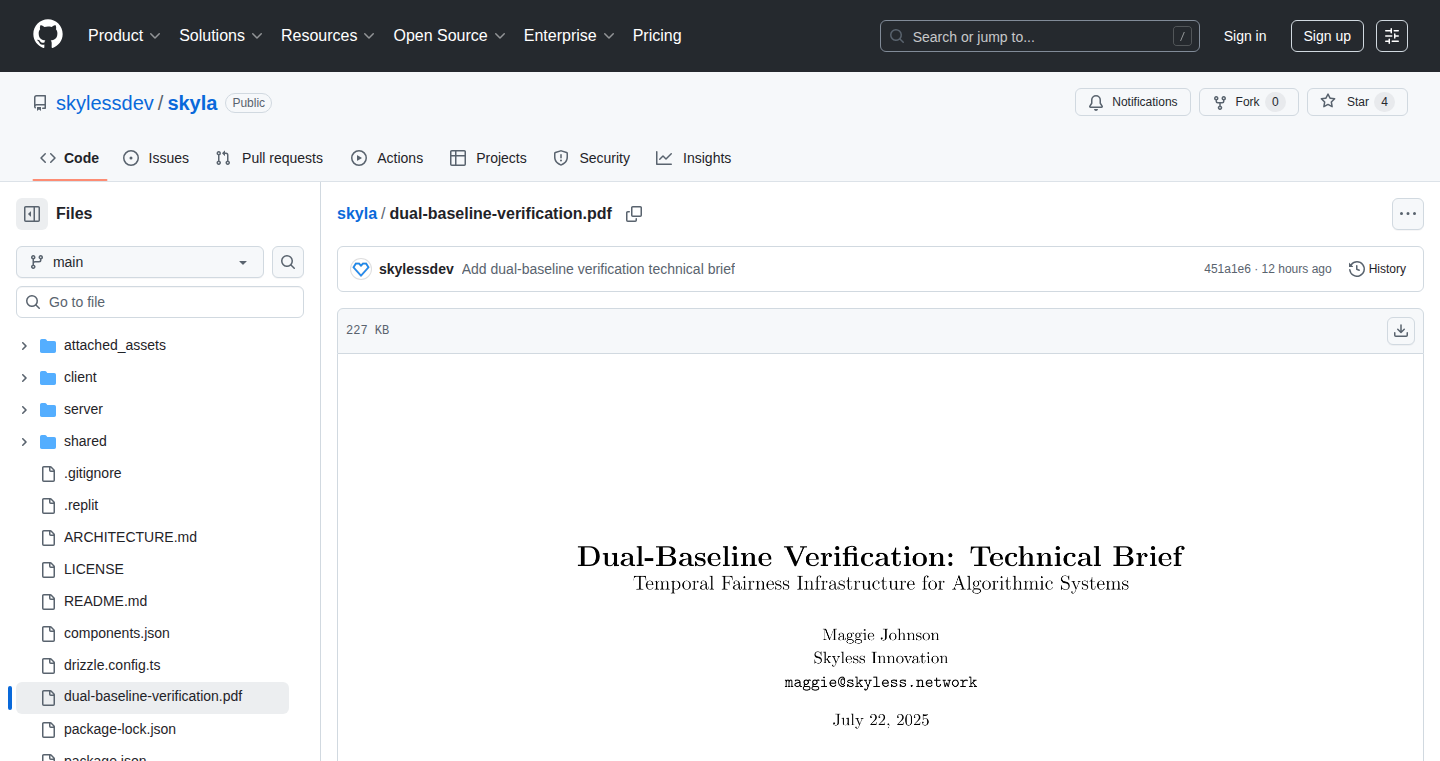Open commit hash 451a1e6
The height and width of the screenshot is (761, 1440).
click(1227, 269)
